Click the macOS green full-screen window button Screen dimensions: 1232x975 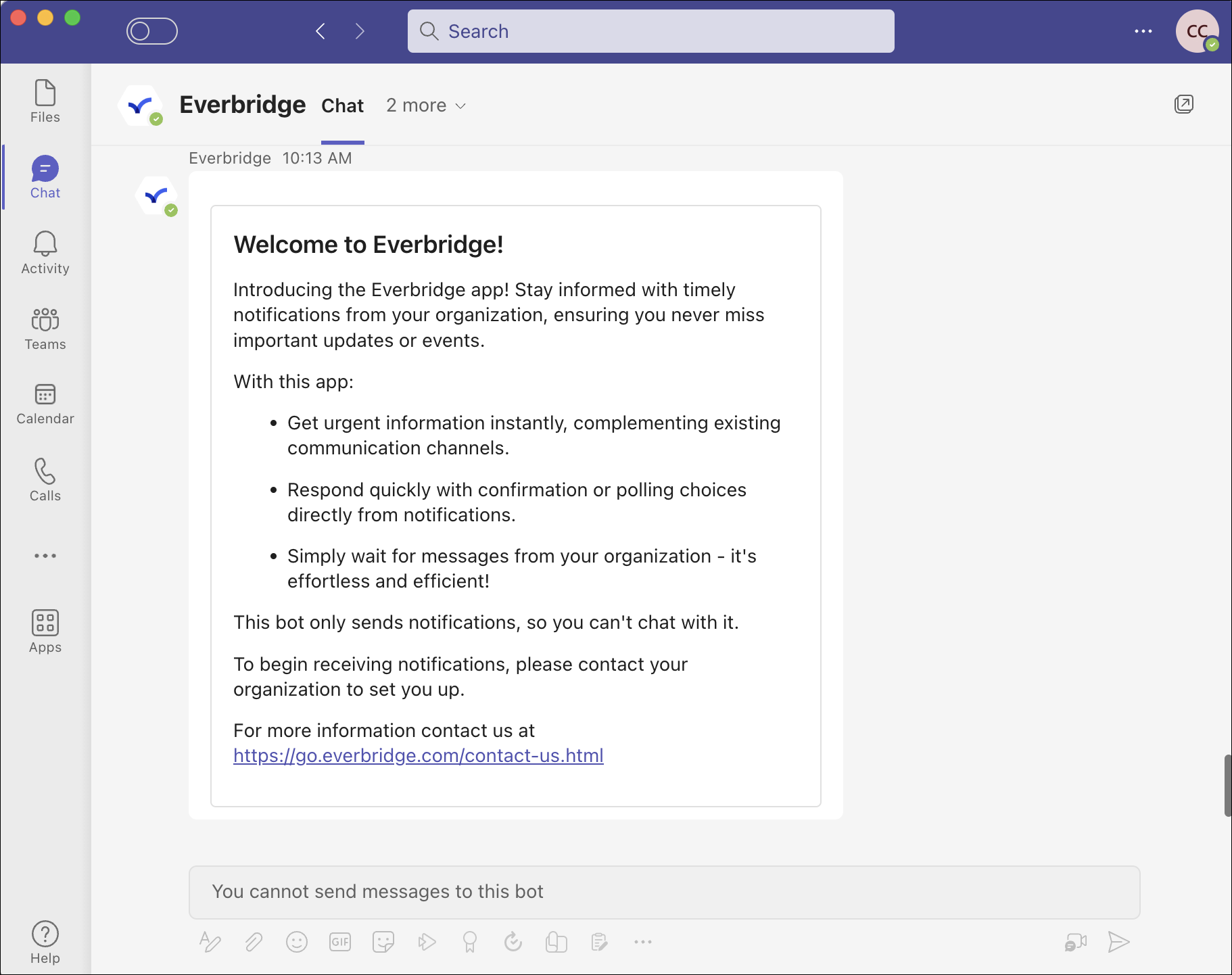(x=72, y=18)
